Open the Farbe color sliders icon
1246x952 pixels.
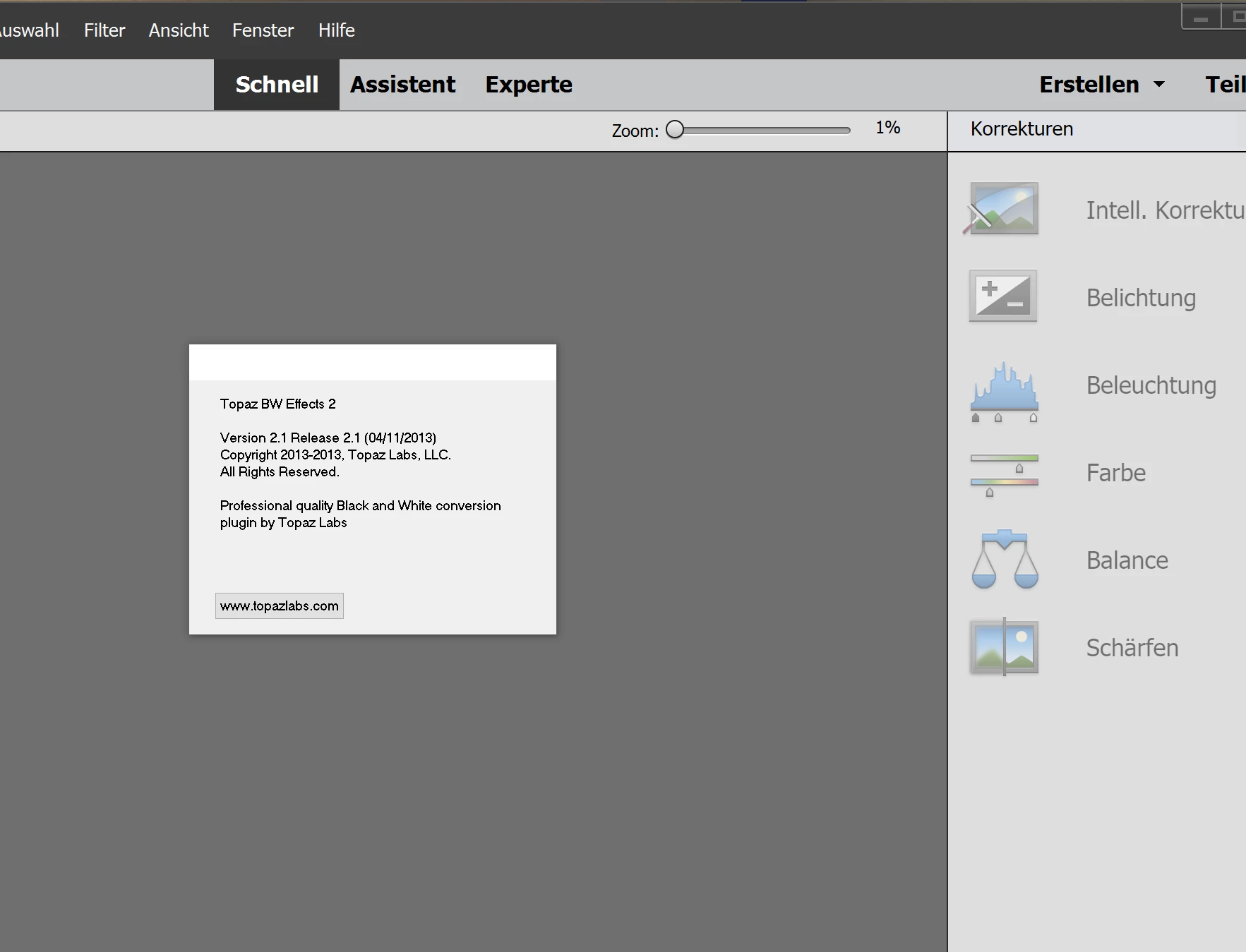pos(1004,475)
